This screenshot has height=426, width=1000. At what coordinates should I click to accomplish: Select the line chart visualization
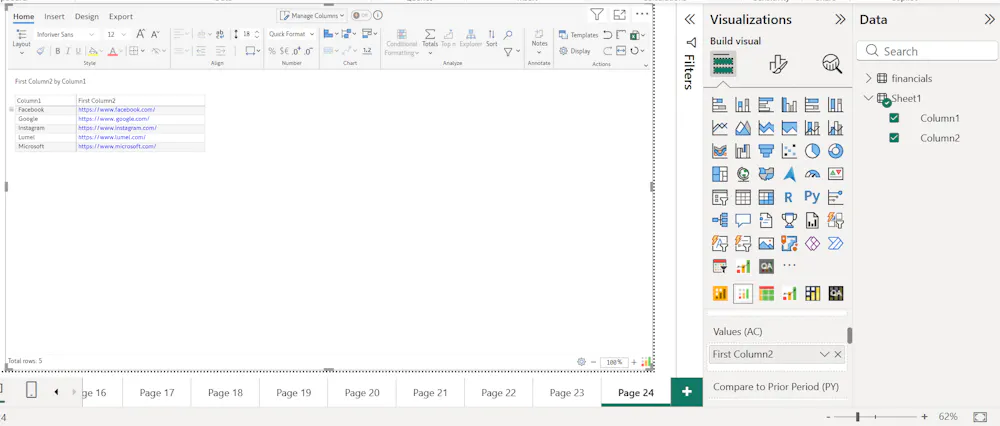click(x=719, y=128)
